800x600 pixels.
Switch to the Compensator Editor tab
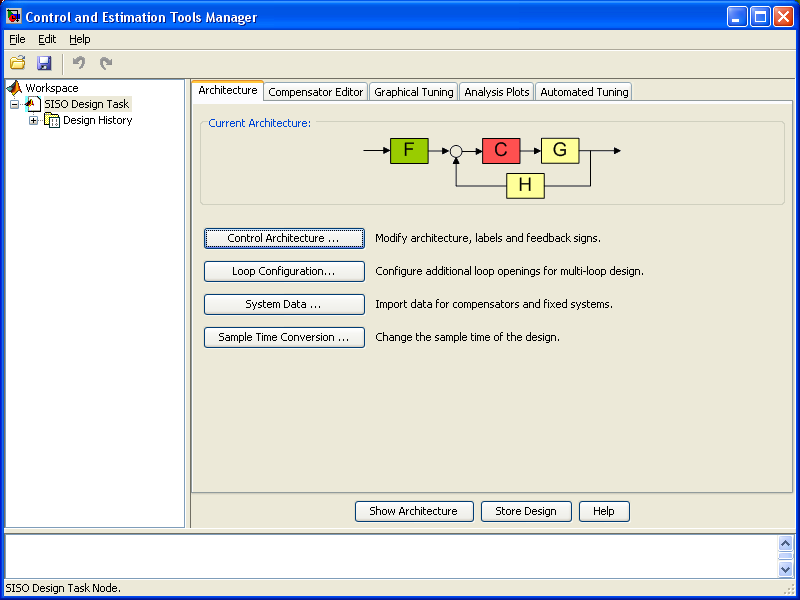click(315, 92)
